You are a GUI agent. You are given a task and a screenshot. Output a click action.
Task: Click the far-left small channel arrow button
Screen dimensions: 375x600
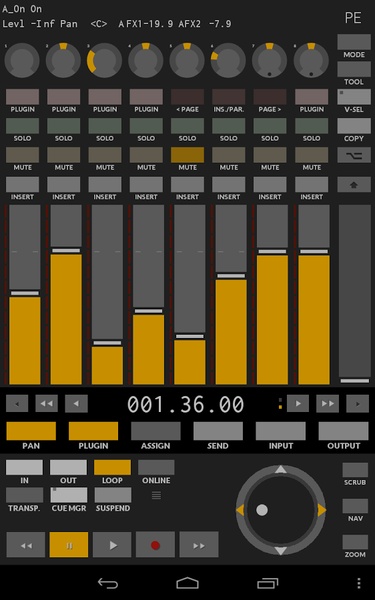(17, 403)
